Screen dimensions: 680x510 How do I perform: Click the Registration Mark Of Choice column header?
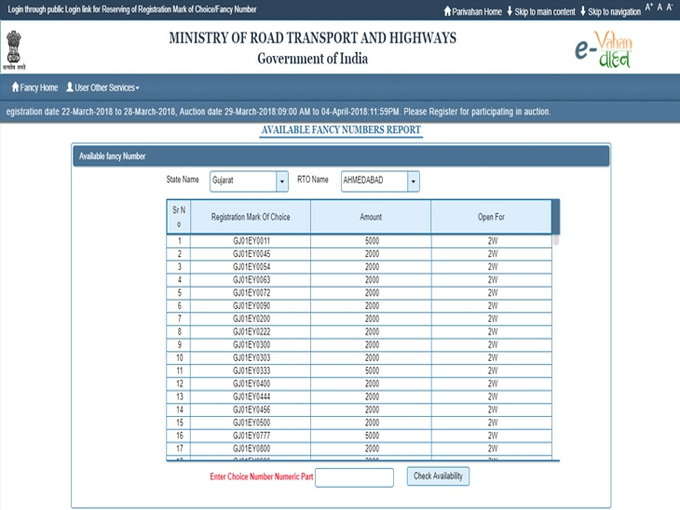pos(250,216)
